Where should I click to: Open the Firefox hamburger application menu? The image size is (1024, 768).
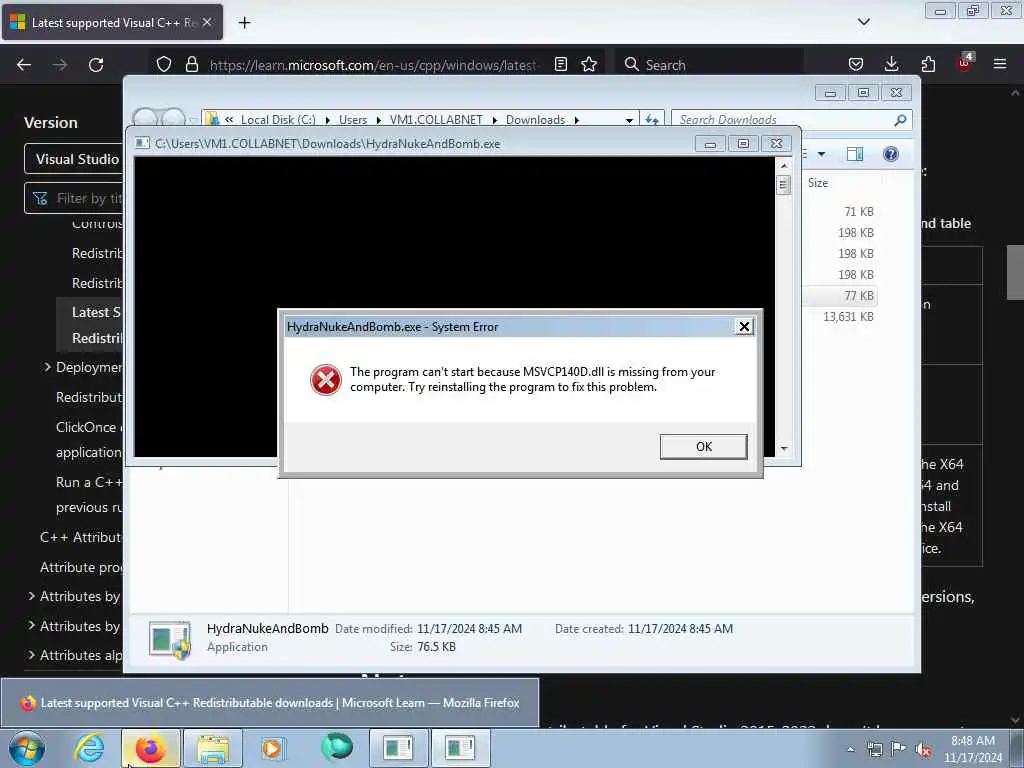1000,64
